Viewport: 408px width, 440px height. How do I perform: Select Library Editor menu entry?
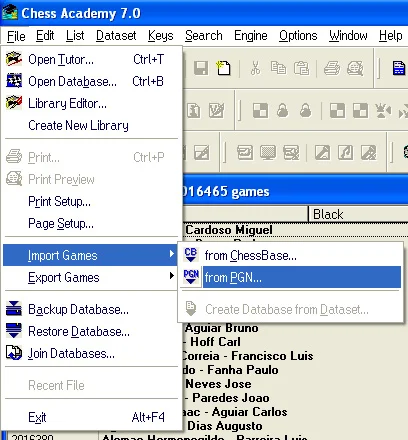click(91, 103)
